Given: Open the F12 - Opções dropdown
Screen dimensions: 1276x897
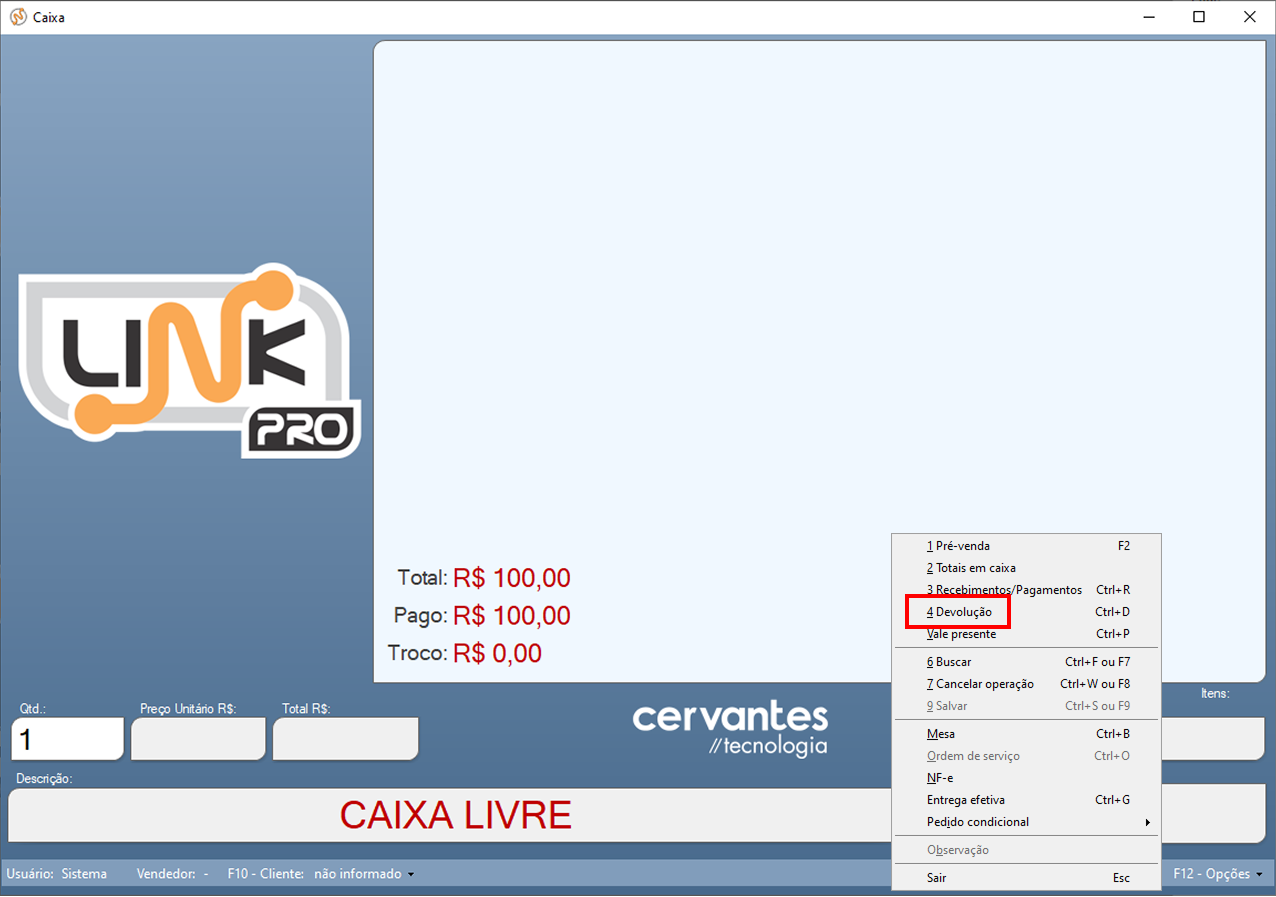Looking at the screenshot, I should tap(1217, 874).
